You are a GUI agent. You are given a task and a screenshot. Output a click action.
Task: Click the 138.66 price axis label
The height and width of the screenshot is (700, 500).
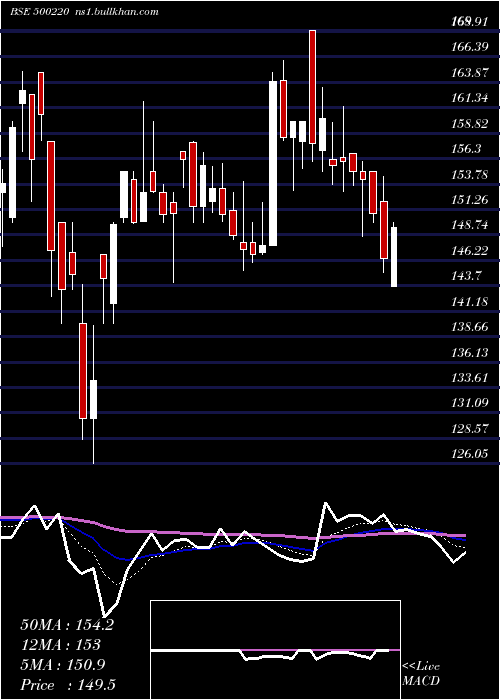pyautogui.click(x=469, y=328)
